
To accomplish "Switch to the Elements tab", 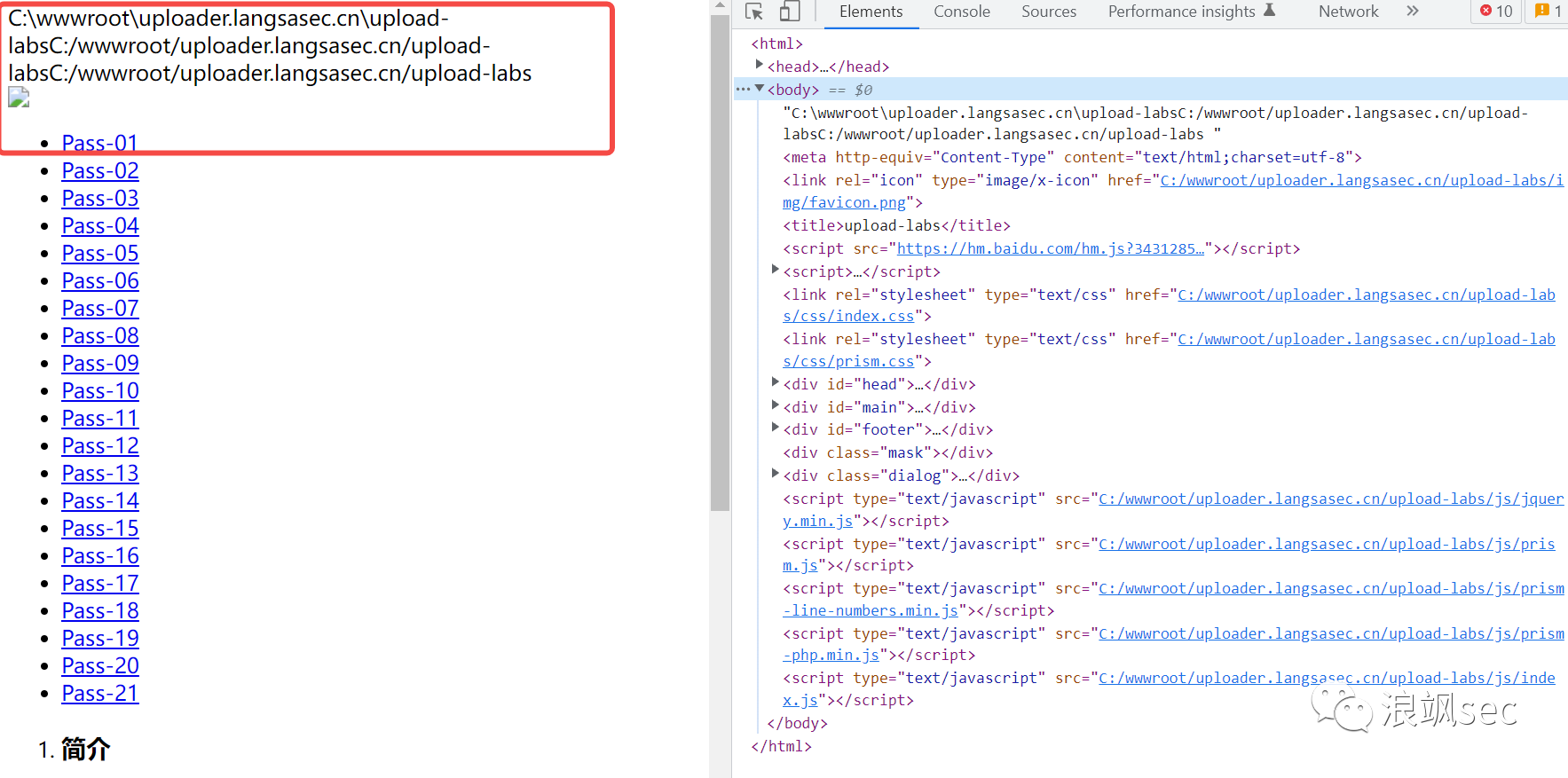I will [x=871, y=12].
